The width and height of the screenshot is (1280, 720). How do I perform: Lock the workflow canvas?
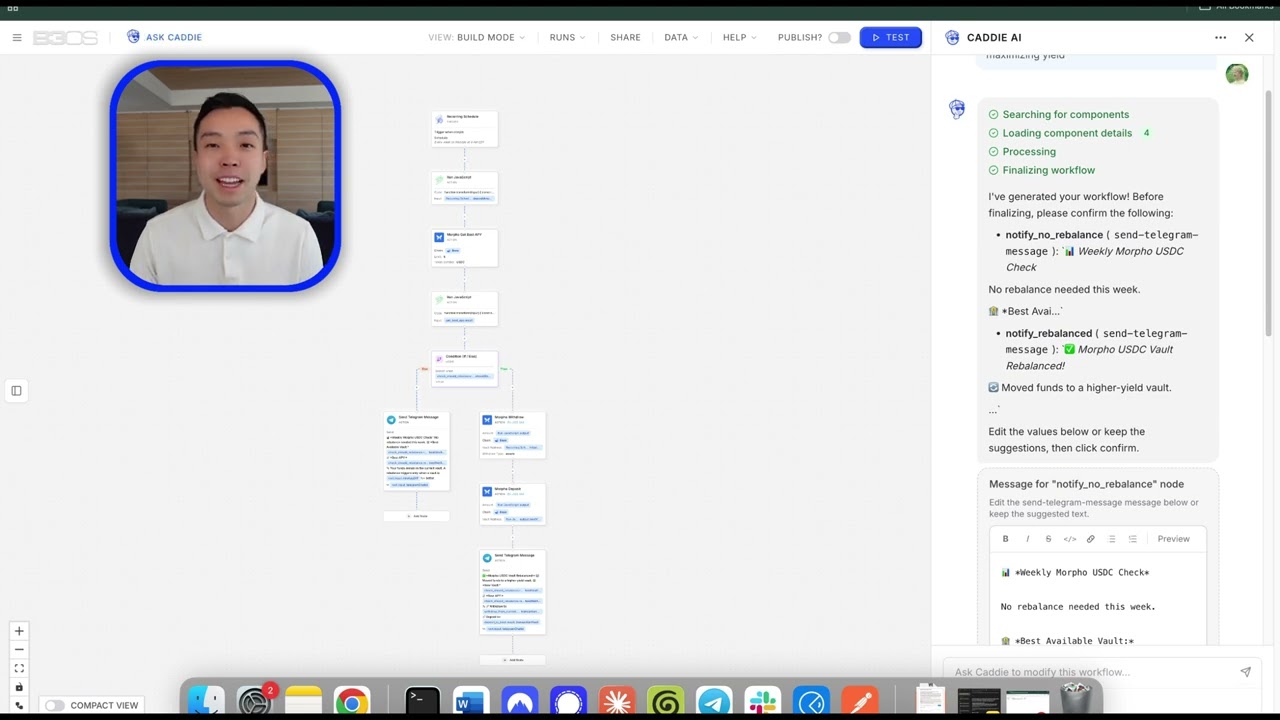19,687
